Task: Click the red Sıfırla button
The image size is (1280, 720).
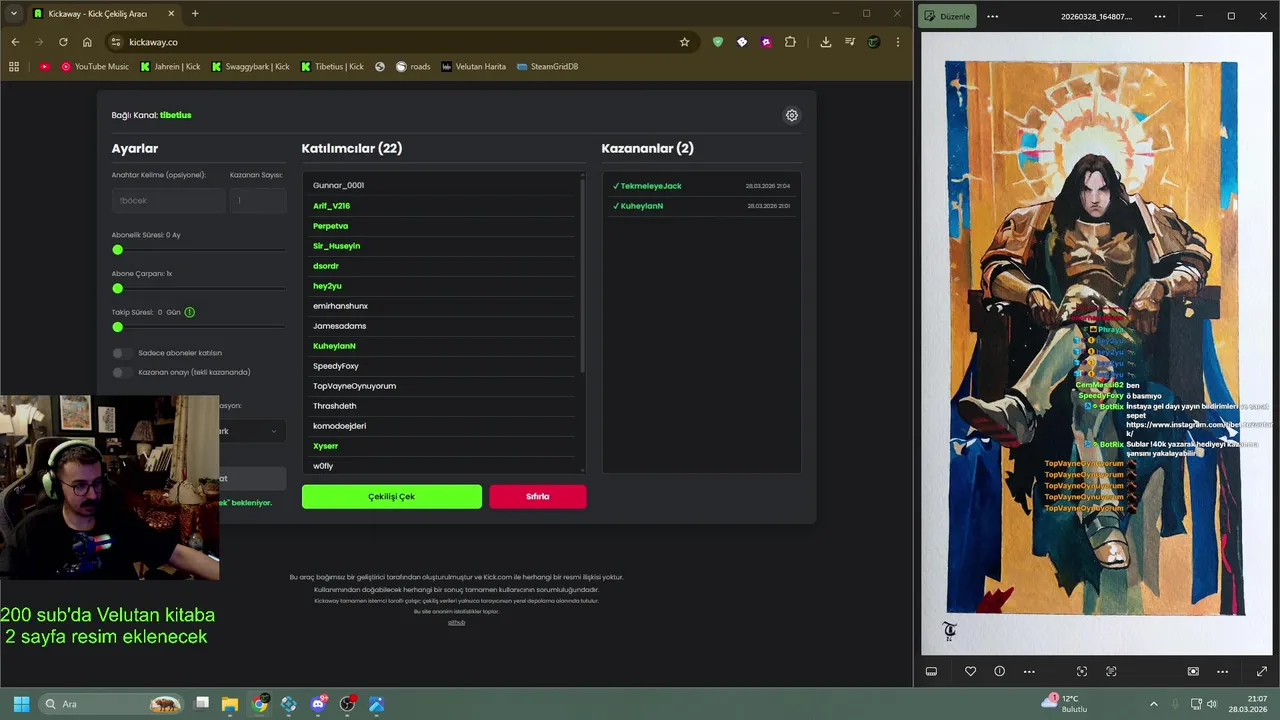Action: point(538,496)
